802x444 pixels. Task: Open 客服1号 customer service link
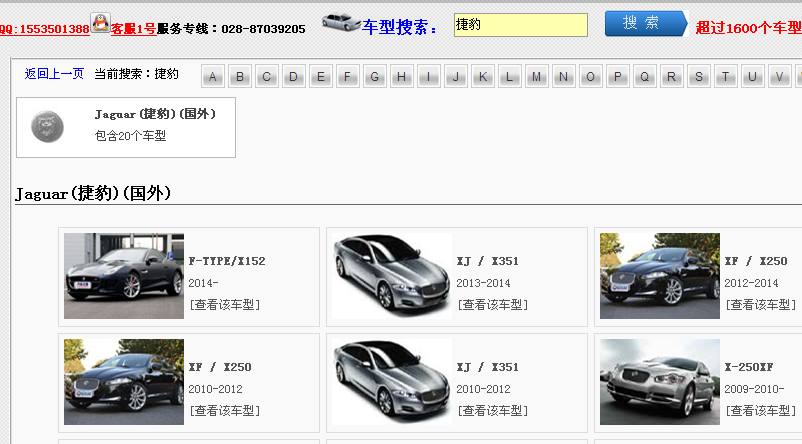133,29
